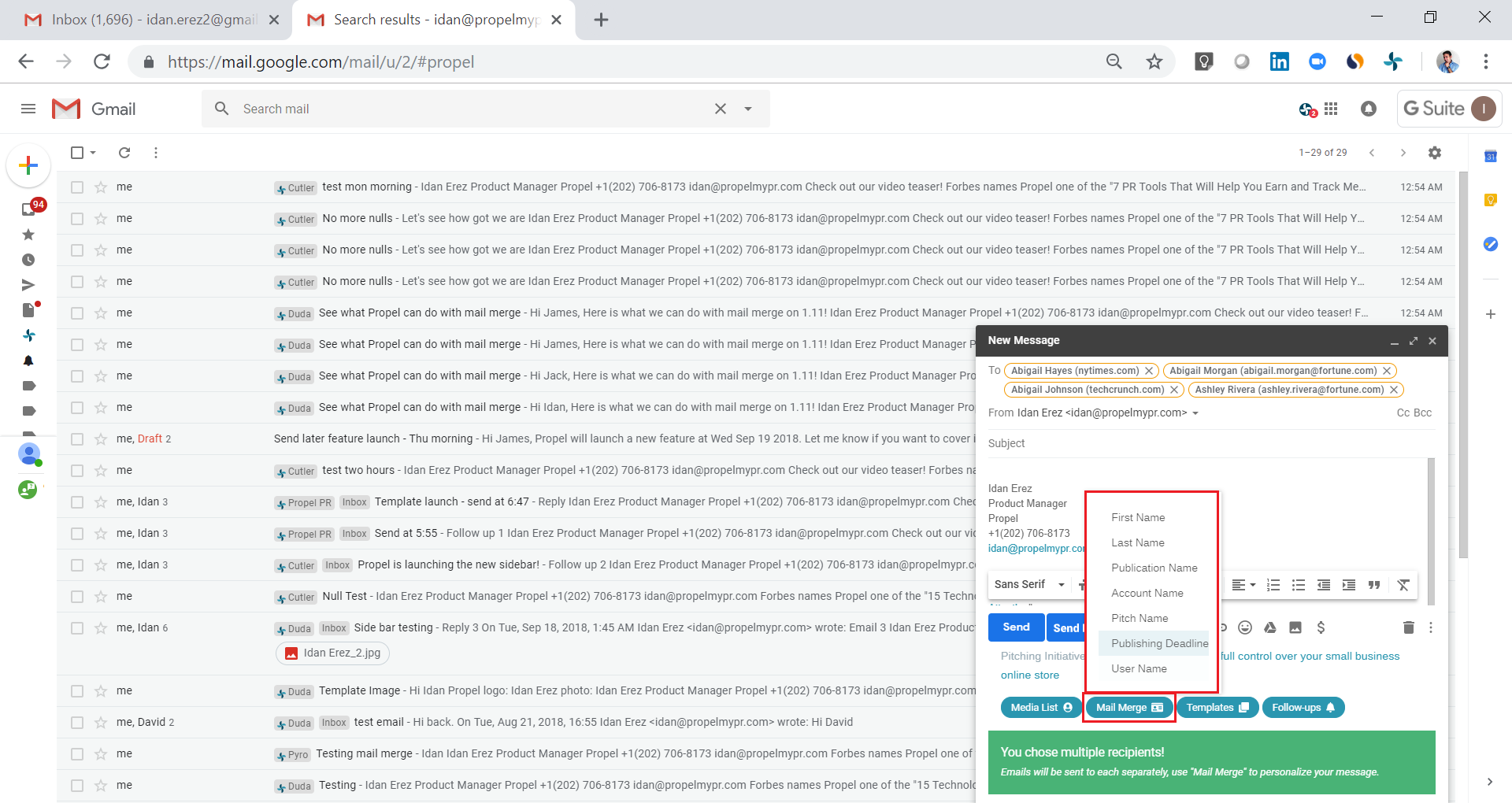1512x803 pixels.
Task: Open Google Tasks in the side panel
Action: click(x=1490, y=245)
